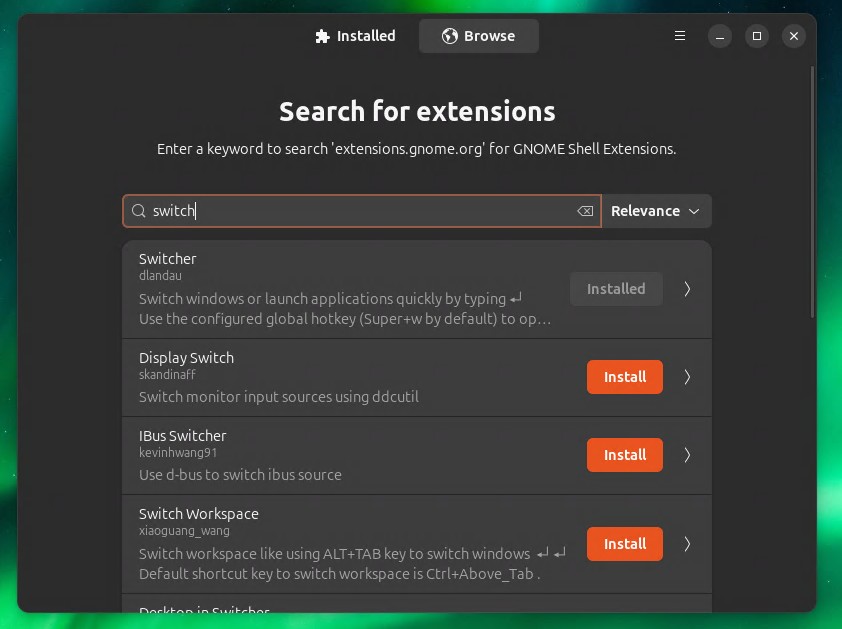Expand details chevron for Switcher
The width and height of the screenshot is (842, 629).
(687, 289)
